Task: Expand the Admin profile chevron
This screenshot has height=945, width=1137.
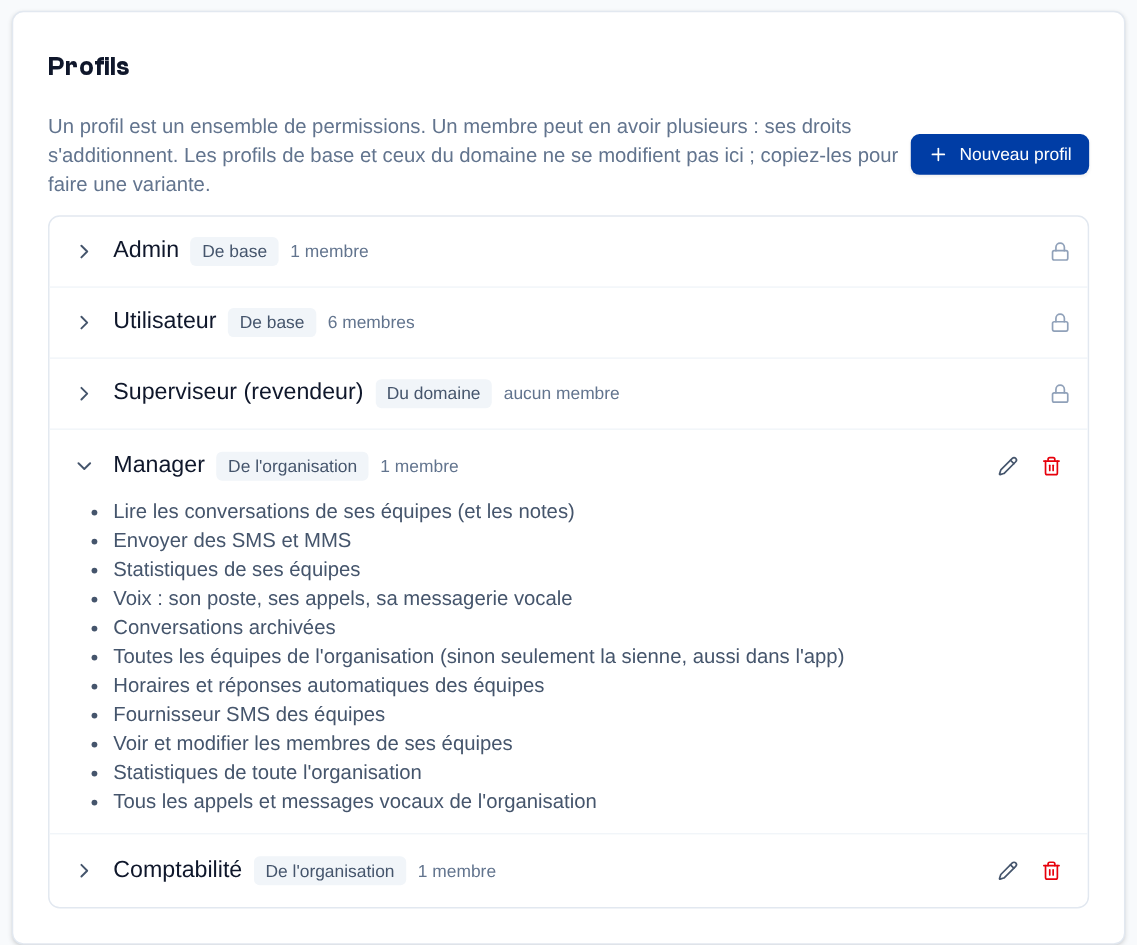Action: pos(84,252)
